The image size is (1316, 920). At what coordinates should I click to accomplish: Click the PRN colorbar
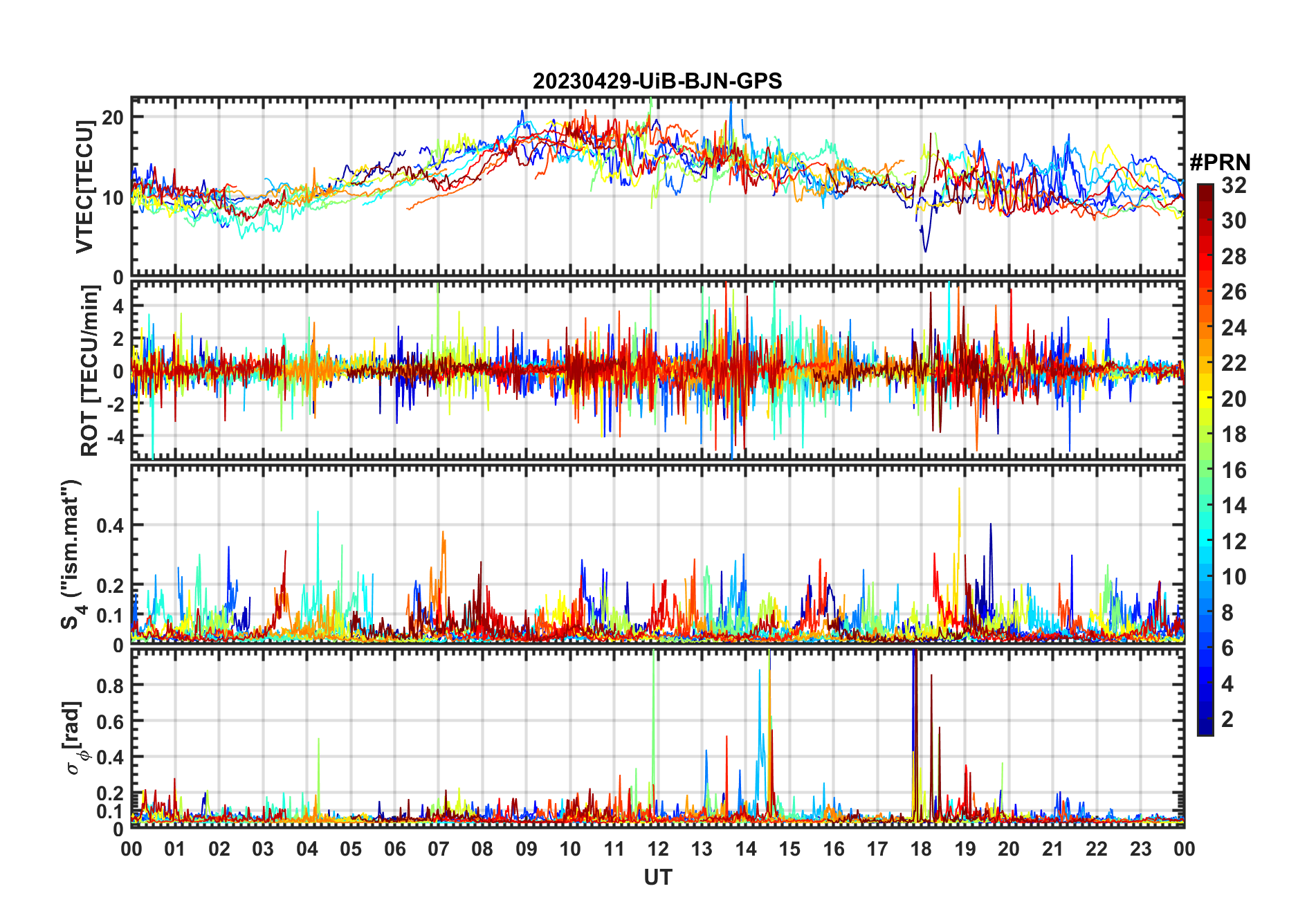point(1205,459)
